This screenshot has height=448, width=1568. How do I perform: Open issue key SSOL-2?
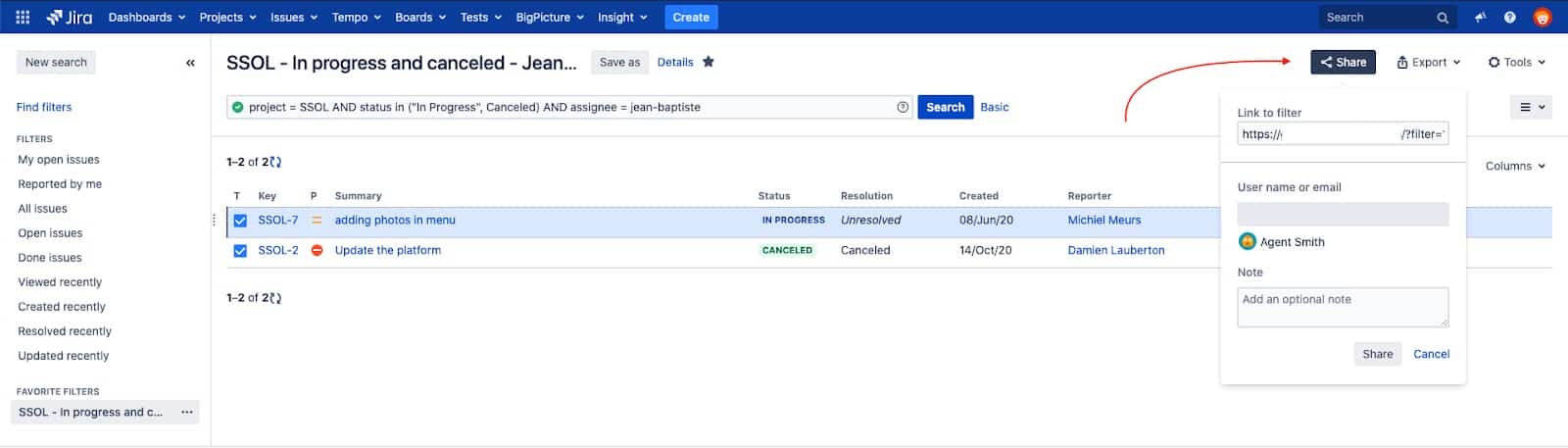(278, 250)
